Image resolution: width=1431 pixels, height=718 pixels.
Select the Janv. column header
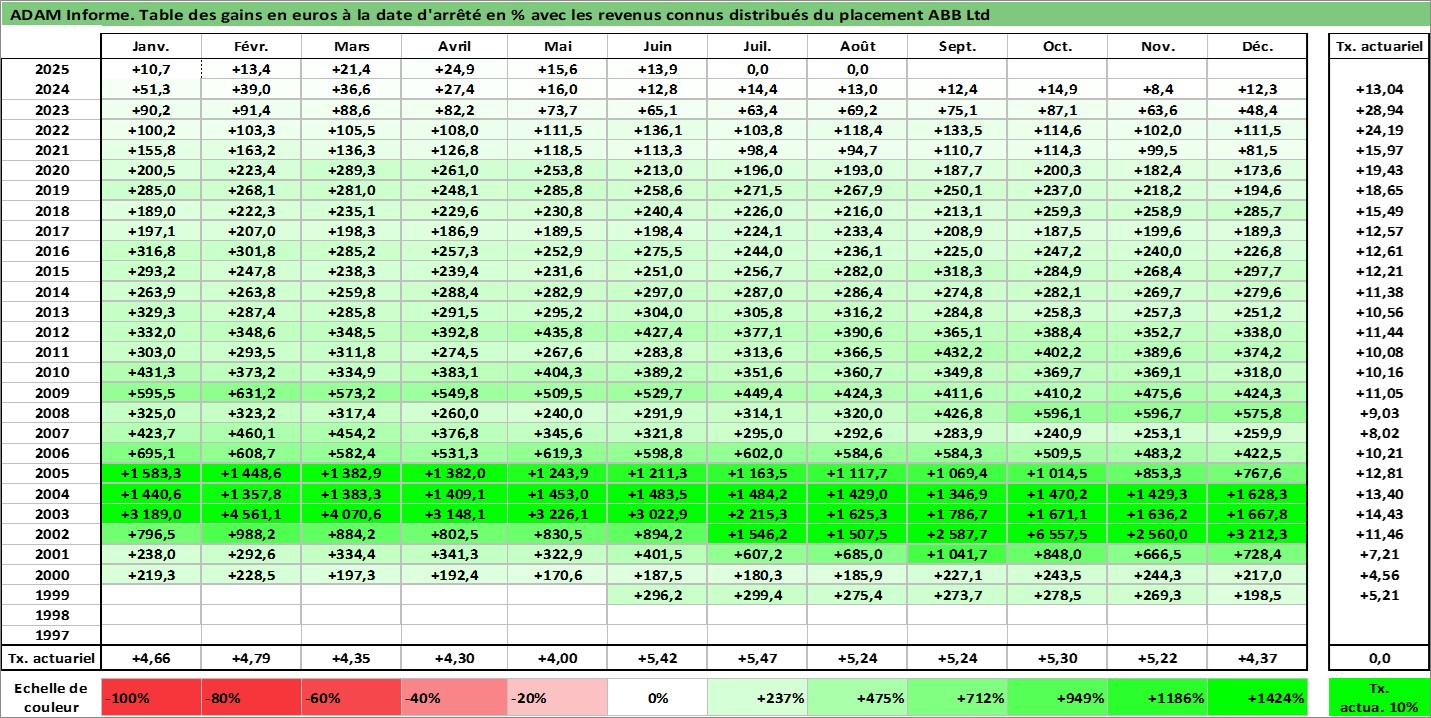[151, 47]
